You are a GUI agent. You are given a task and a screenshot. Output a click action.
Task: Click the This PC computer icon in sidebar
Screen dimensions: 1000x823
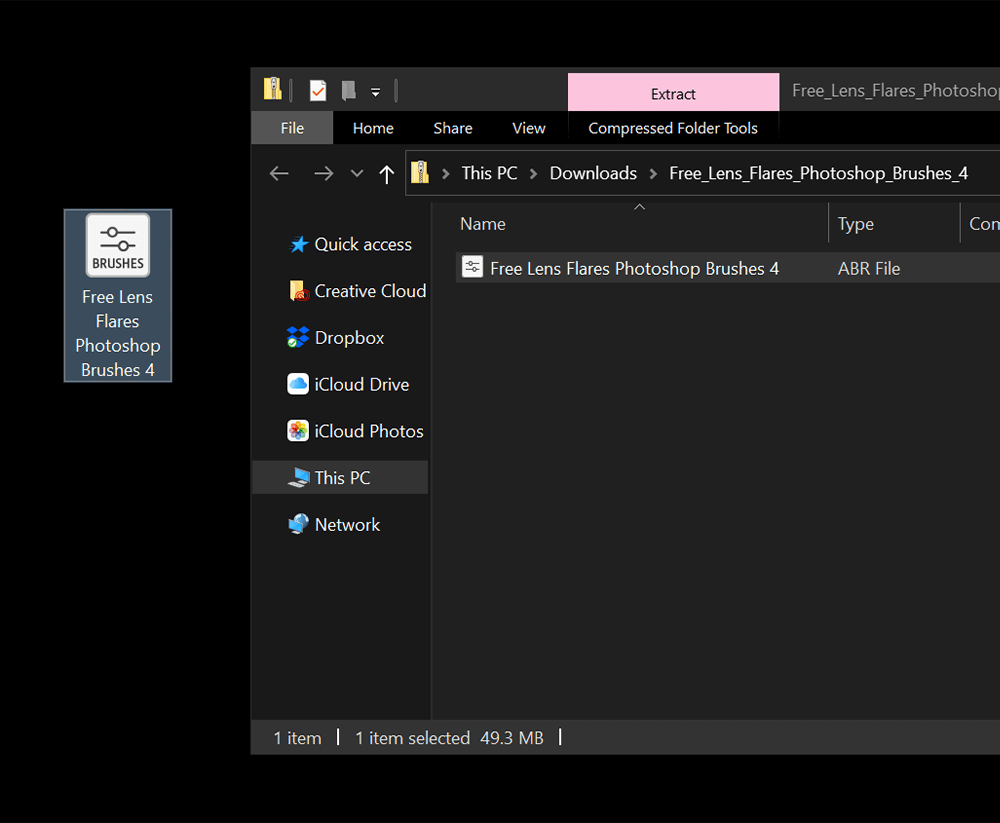298,477
